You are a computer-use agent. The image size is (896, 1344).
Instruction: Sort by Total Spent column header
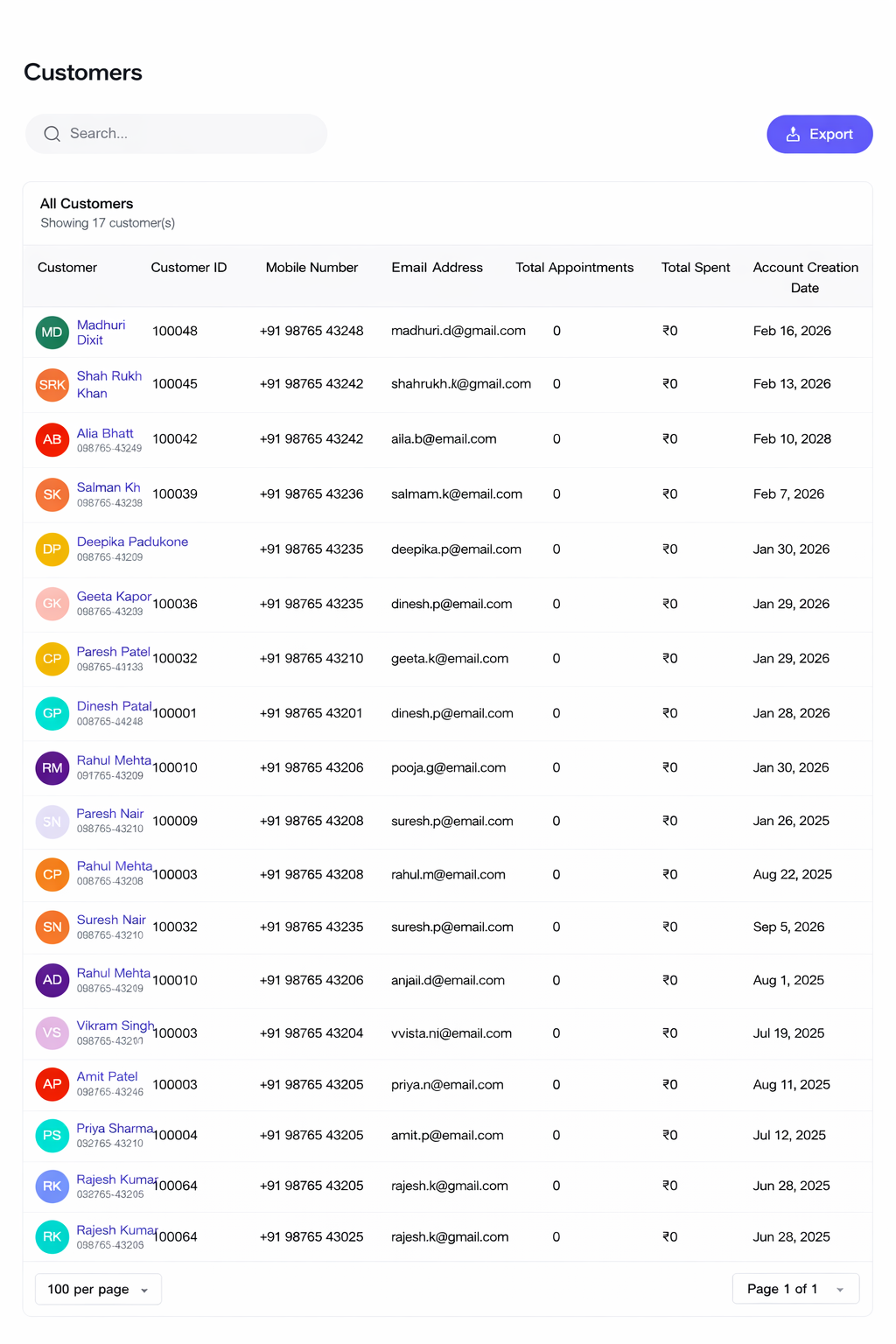(695, 268)
